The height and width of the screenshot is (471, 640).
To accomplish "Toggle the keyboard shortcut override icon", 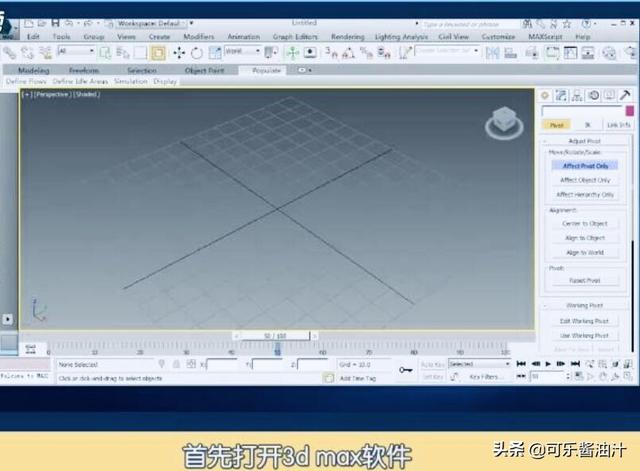I will click(310, 52).
